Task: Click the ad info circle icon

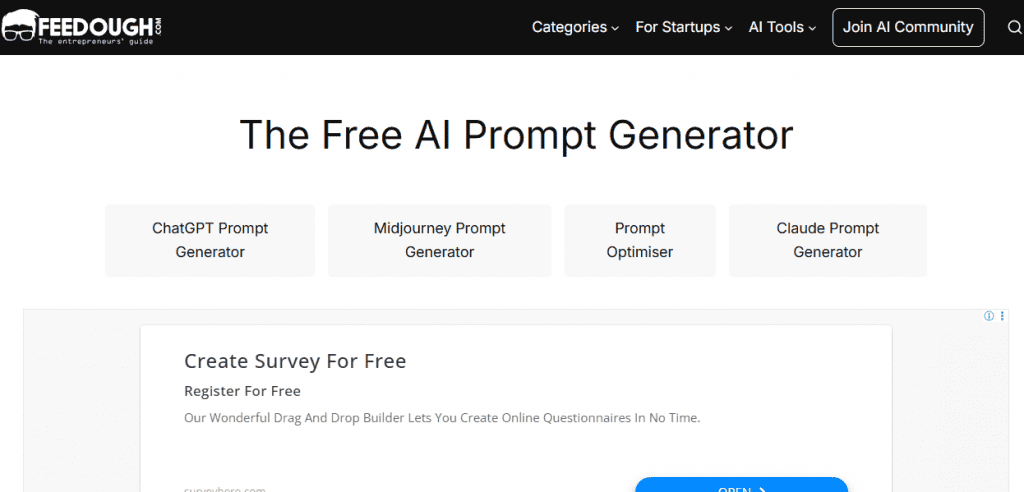Action: tap(989, 316)
